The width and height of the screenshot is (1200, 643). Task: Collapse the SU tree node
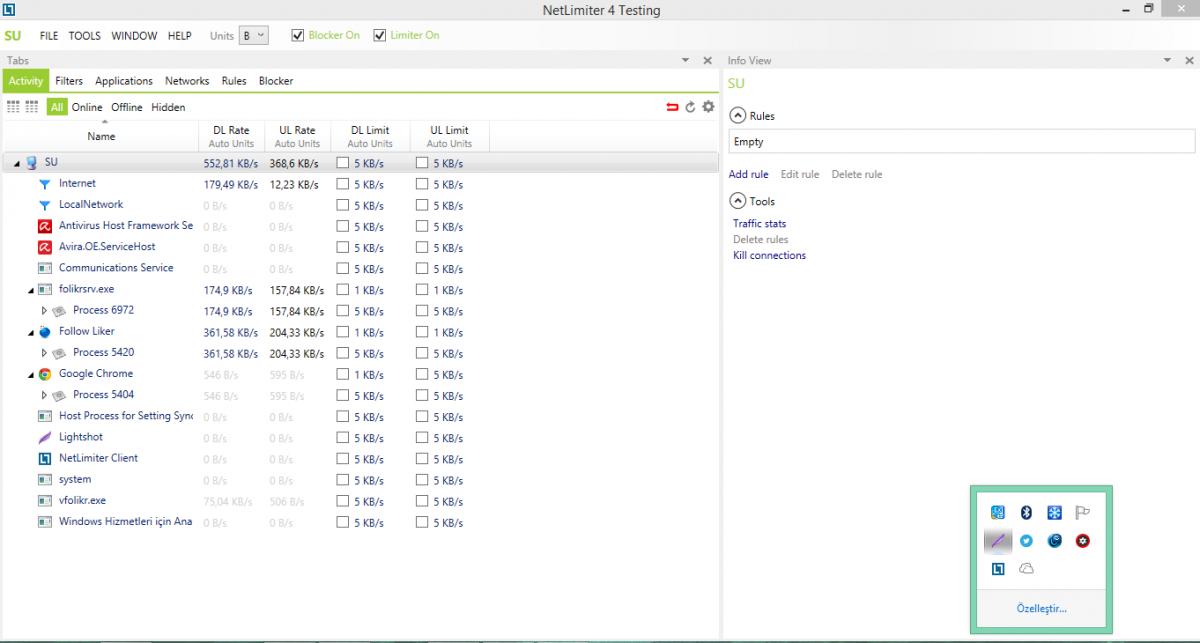17,163
